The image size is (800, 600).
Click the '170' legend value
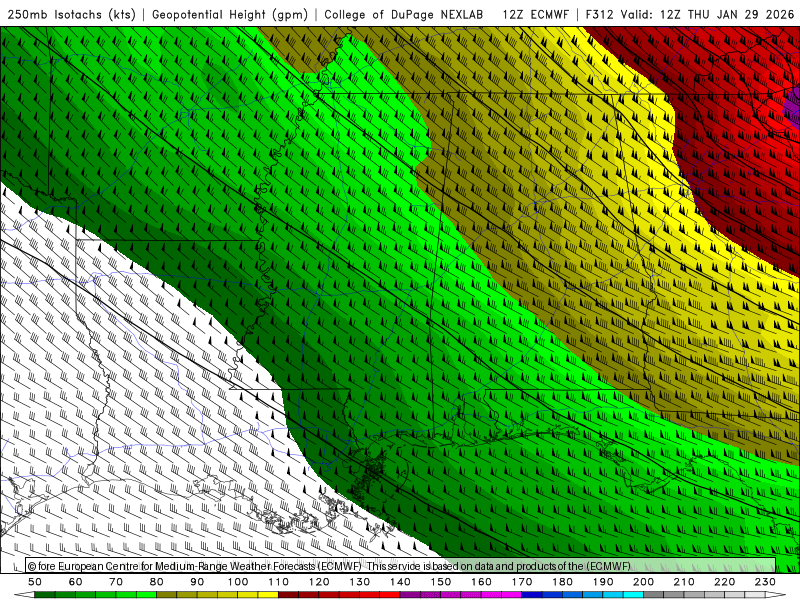(x=522, y=582)
